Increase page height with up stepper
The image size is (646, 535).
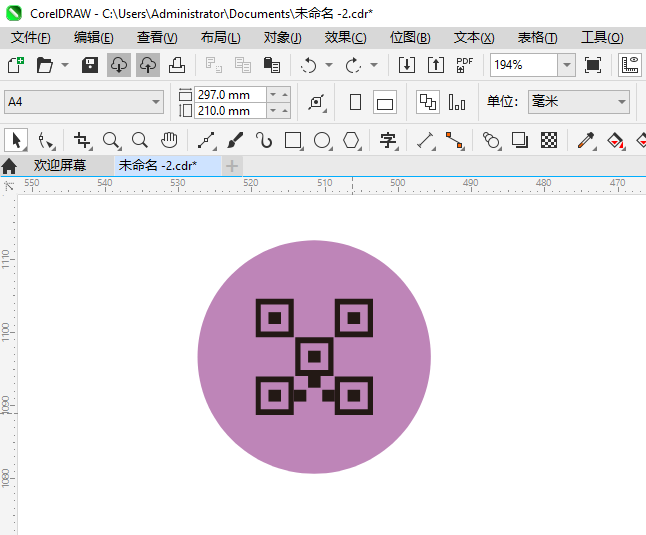[x=285, y=111]
